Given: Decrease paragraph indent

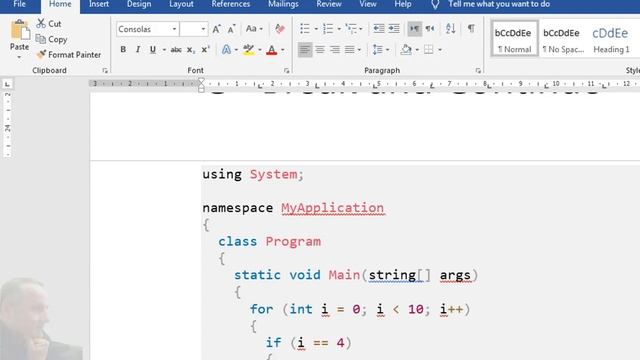Looking at the screenshot, I should point(379,29).
